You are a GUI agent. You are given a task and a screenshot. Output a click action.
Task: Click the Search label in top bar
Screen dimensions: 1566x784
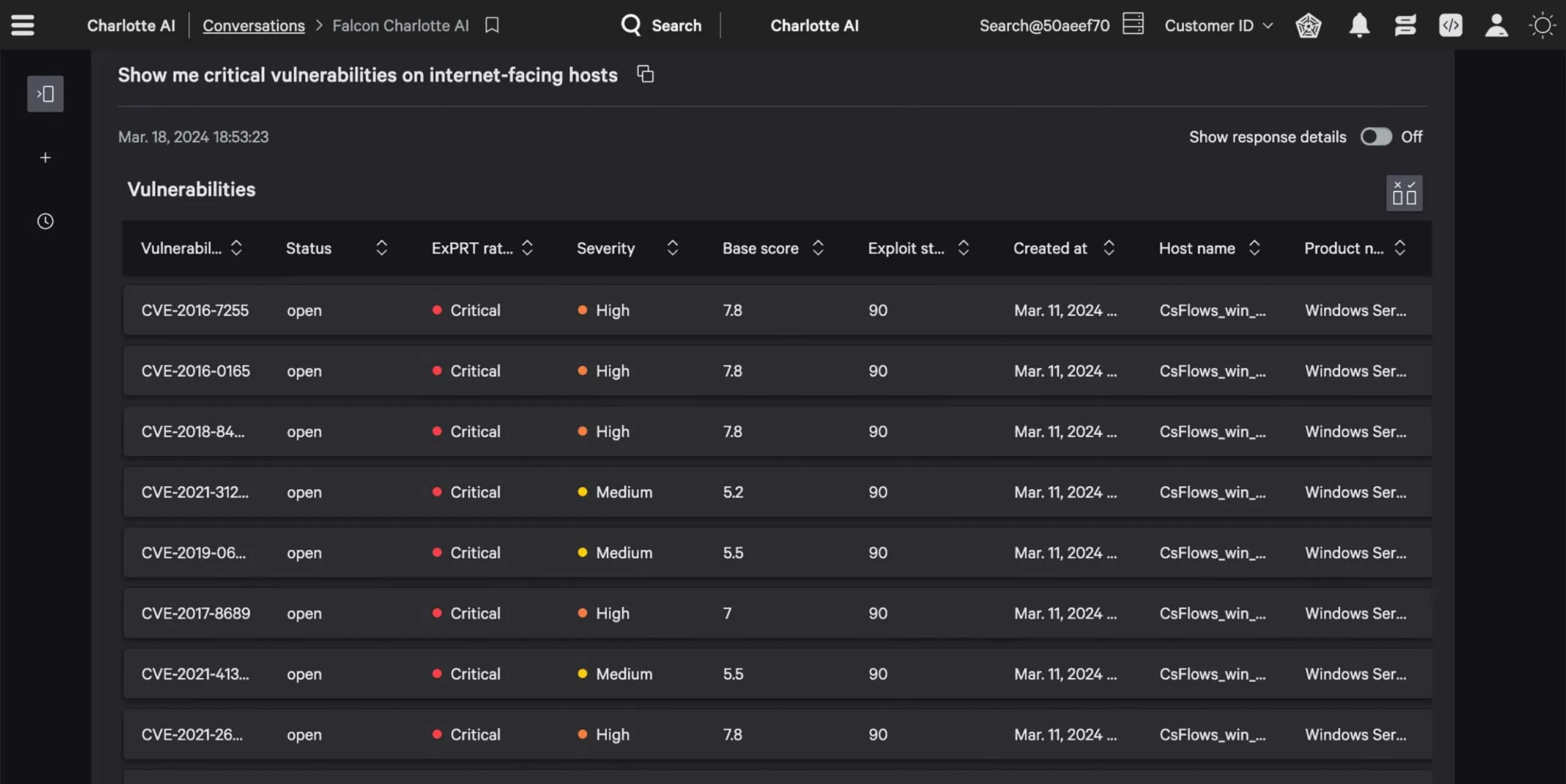click(x=677, y=25)
